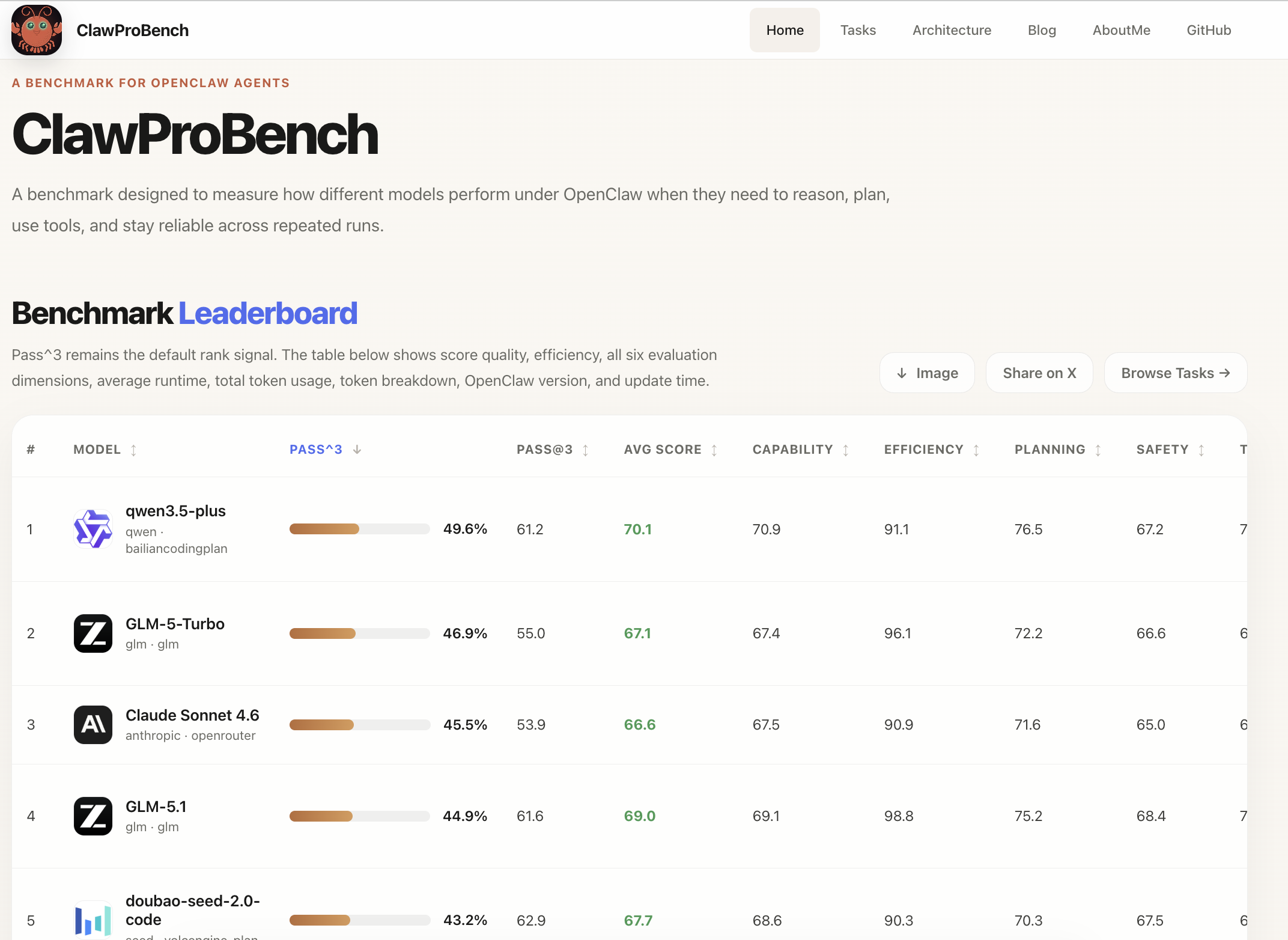Click the green 70.1 average score
This screenshot has height=940, width=1288.
pyautogui.click(x=637, y=530)
